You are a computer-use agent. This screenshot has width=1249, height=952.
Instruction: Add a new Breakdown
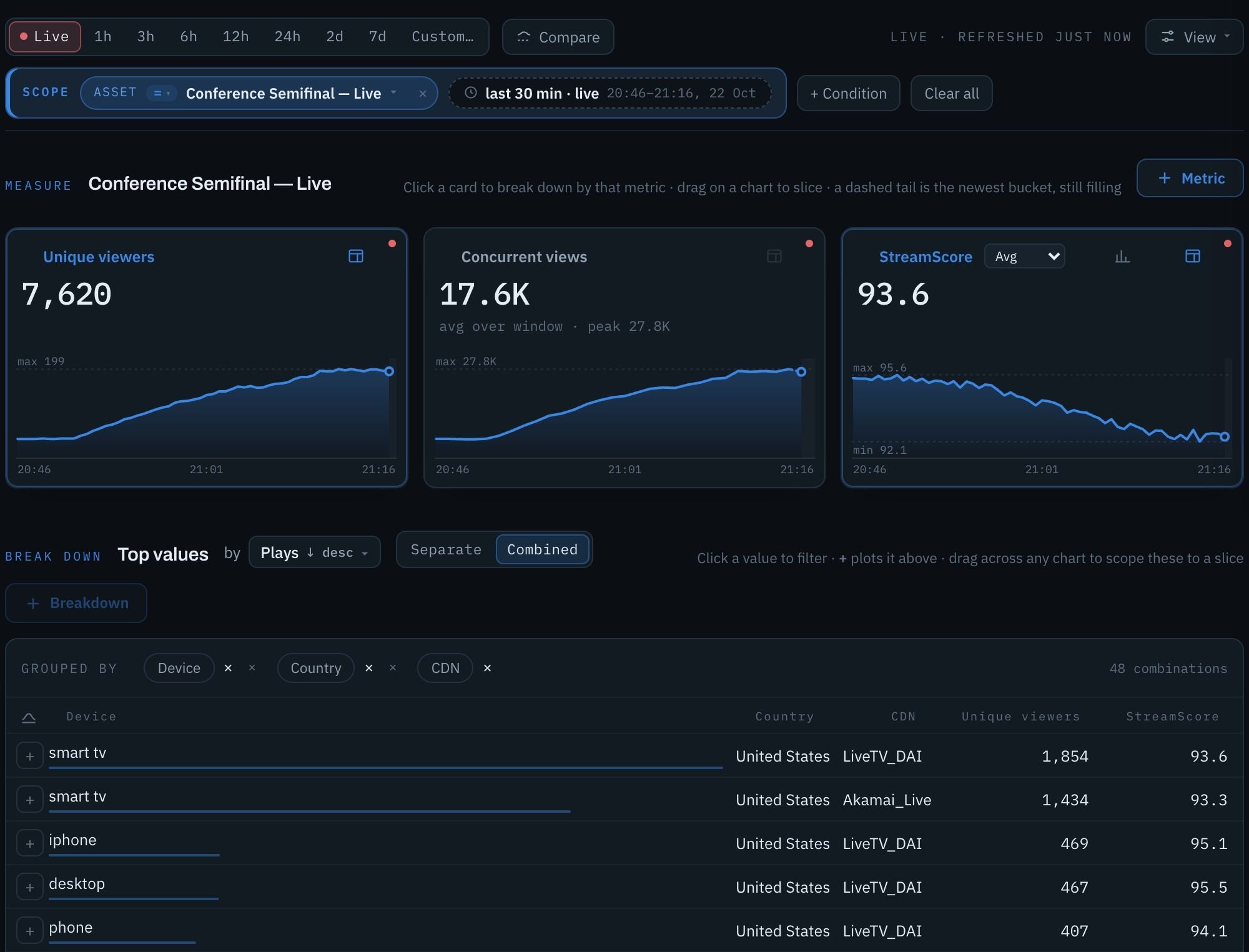(76, 603)
